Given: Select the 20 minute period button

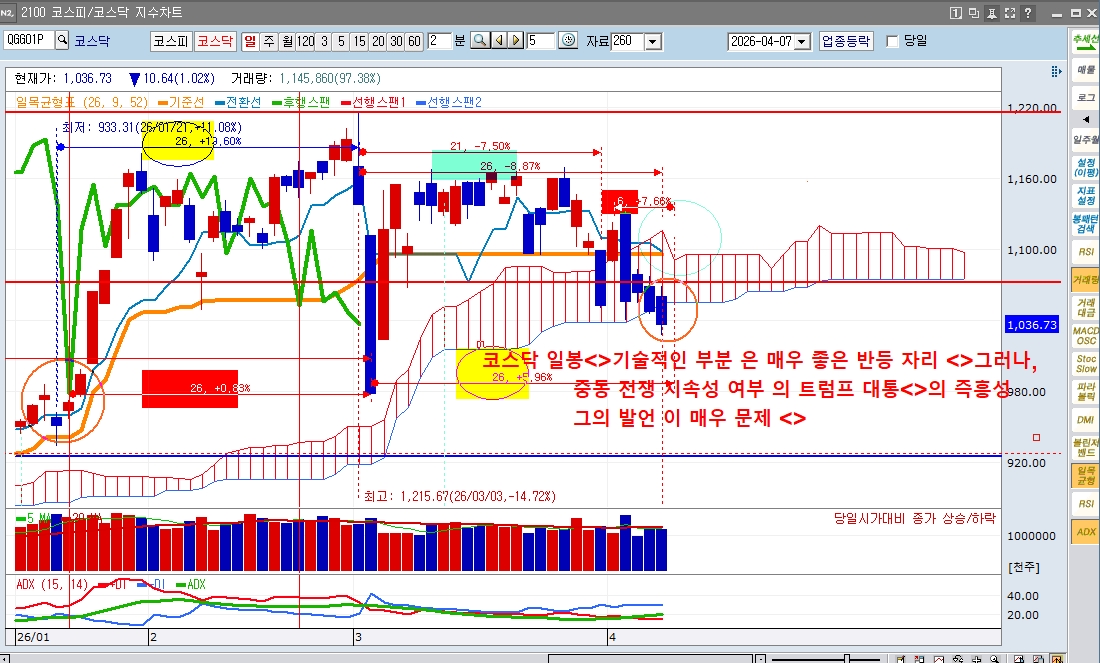Looking at the screenshot, I should click(378, 41).
